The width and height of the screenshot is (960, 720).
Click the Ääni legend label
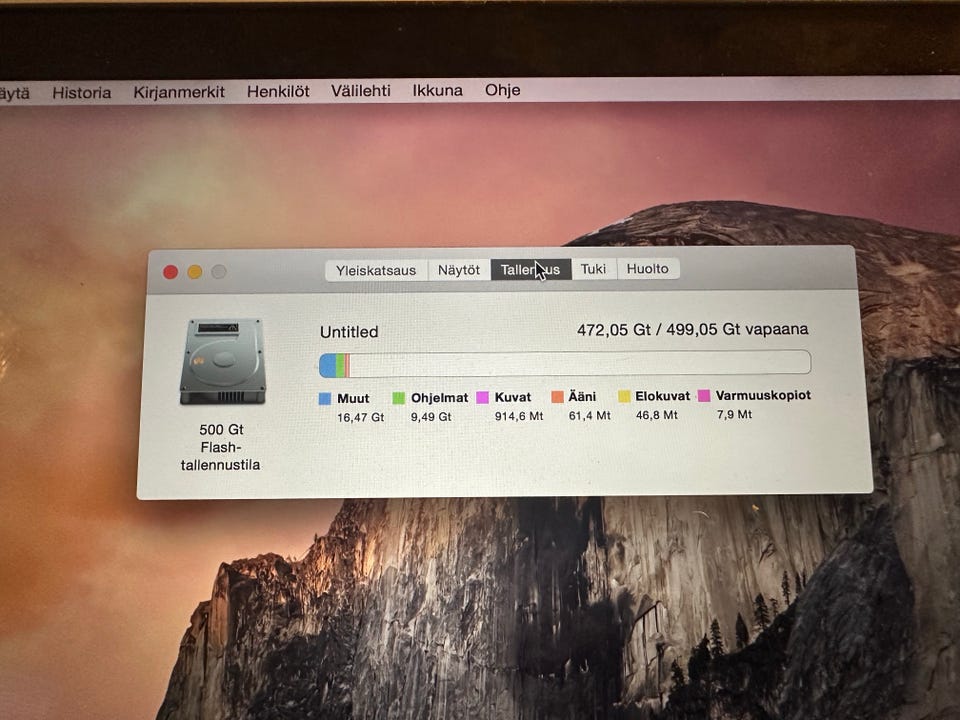[x=582, y=397]
